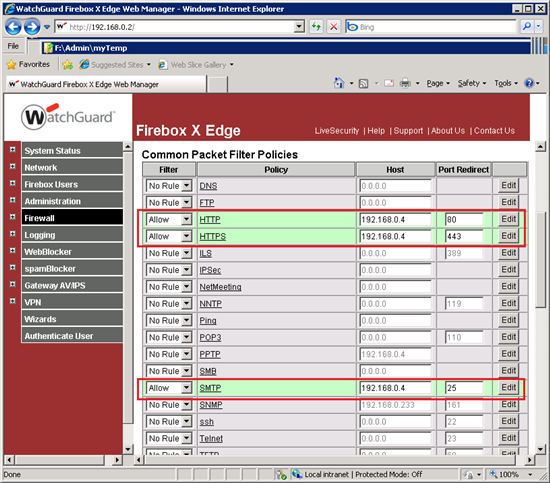
Task: Open the Safety menu
Action: click(x=472, y=83)
